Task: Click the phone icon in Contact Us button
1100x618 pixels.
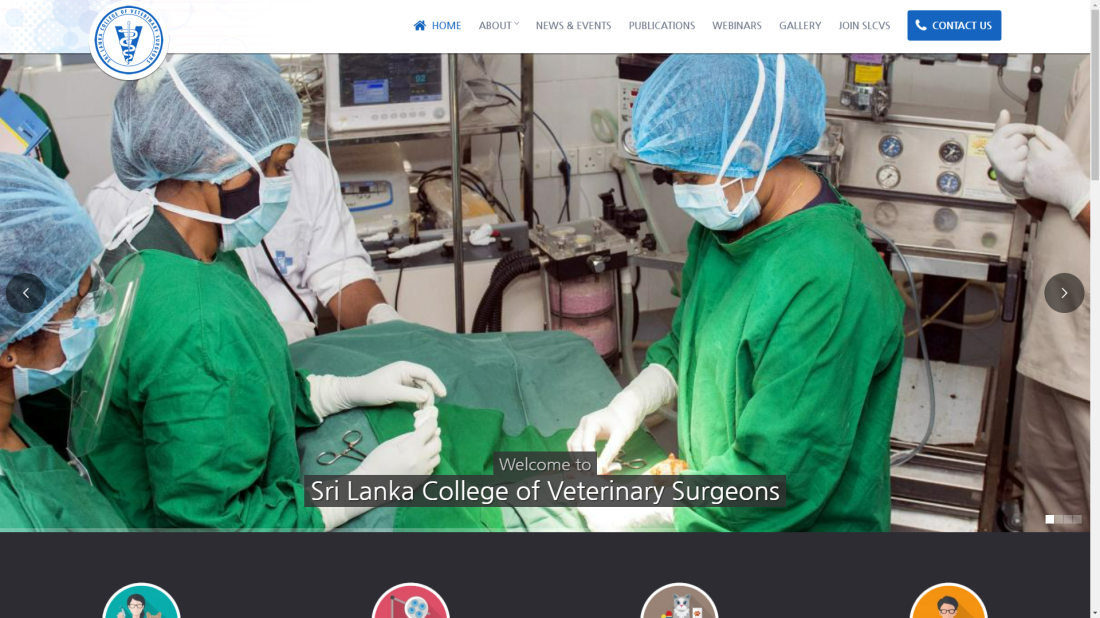Action: pyautogui.click(x=921, y=25)
